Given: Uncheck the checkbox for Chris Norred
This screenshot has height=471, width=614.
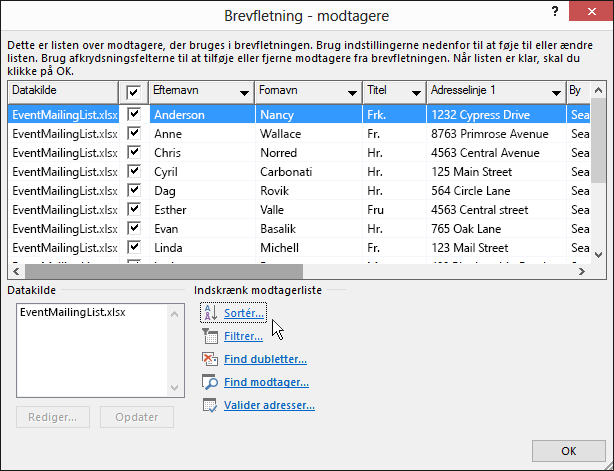Looking at the screenshot, I should coord(134,152).
